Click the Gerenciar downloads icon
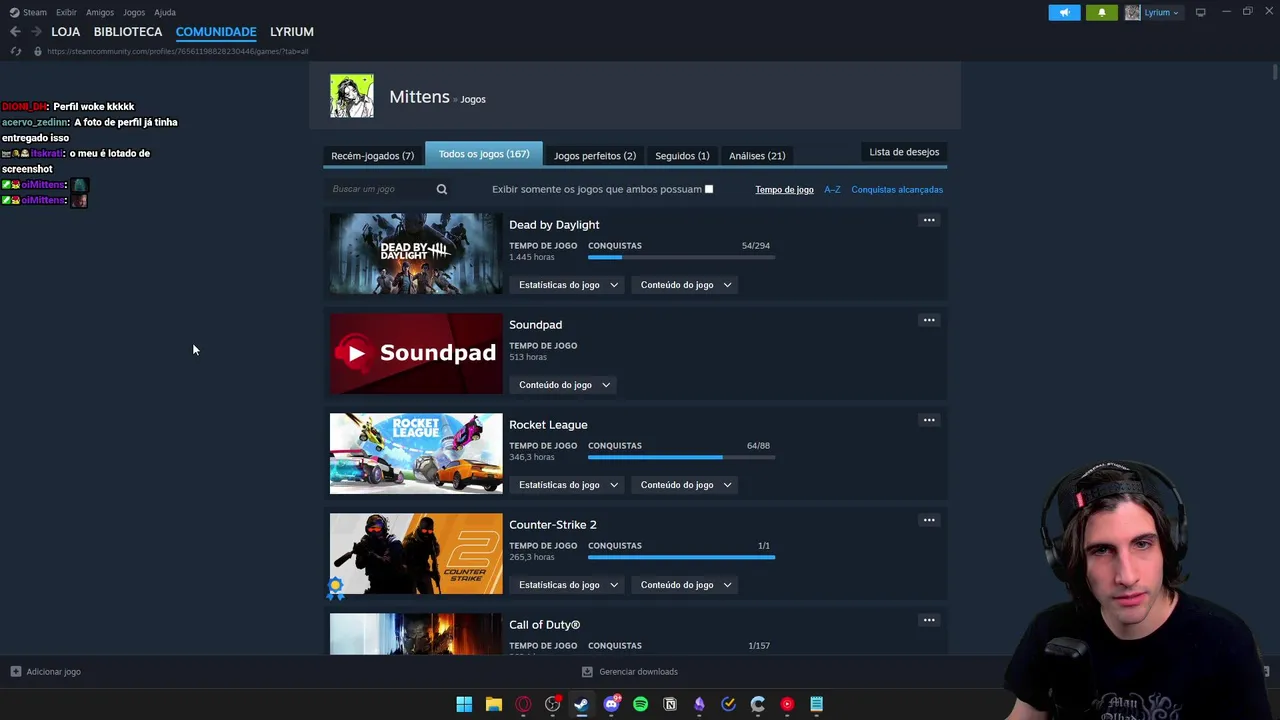This screenshot has width=1280, height=720. [x=587, y=672]
